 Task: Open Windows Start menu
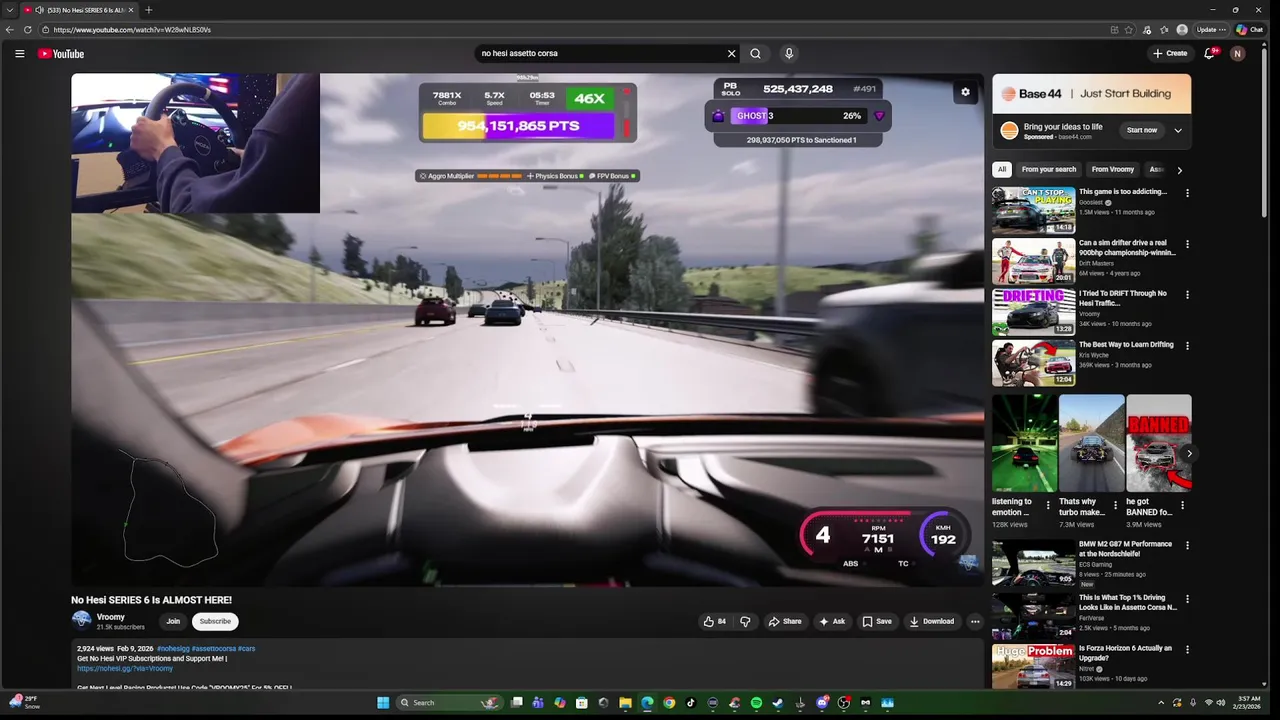(x=383, y=703)
